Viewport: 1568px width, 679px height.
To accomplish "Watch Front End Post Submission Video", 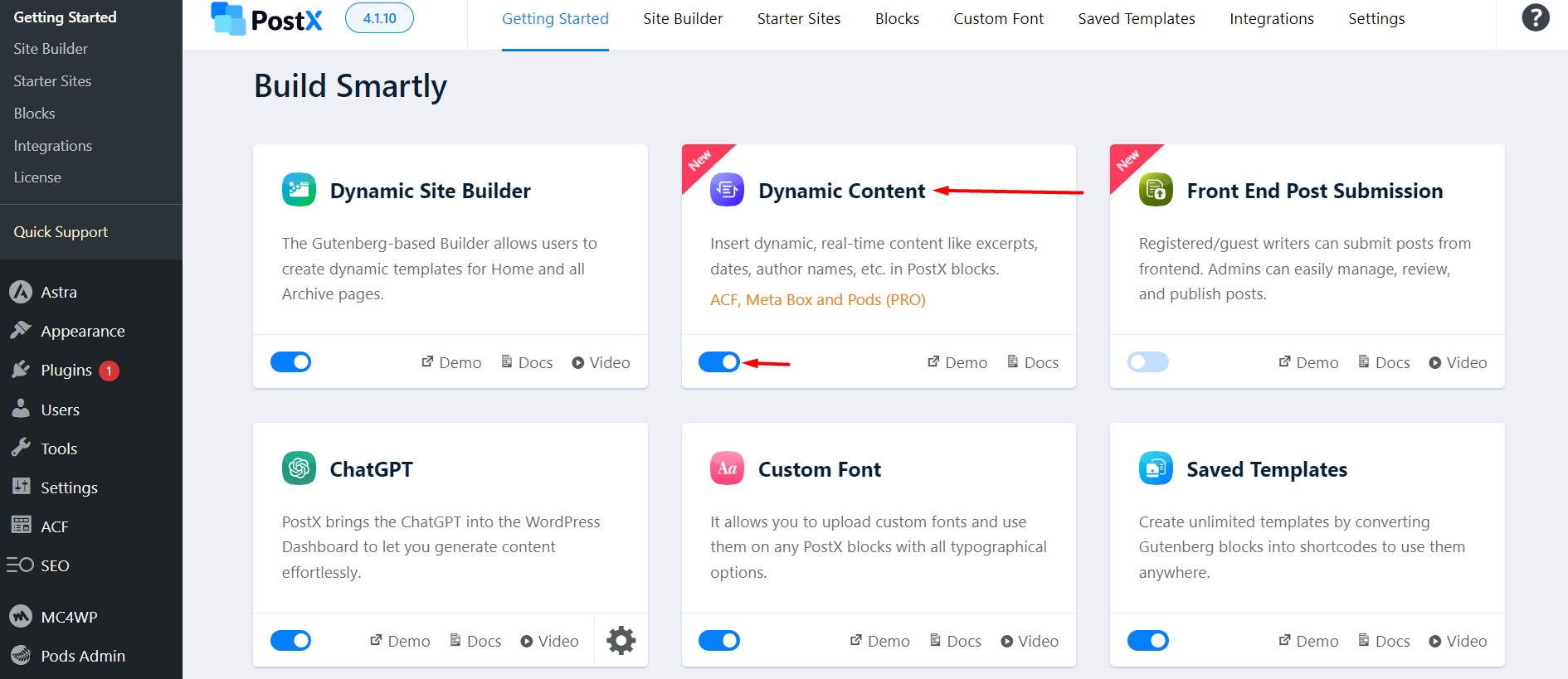I will 1458,362.
